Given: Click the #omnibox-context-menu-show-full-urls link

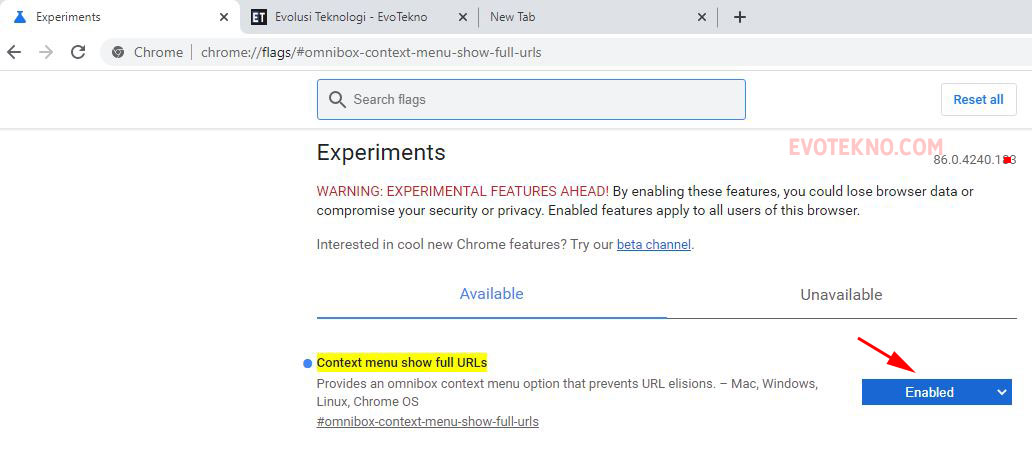Looking at the screenshot, I should point(427,421).
